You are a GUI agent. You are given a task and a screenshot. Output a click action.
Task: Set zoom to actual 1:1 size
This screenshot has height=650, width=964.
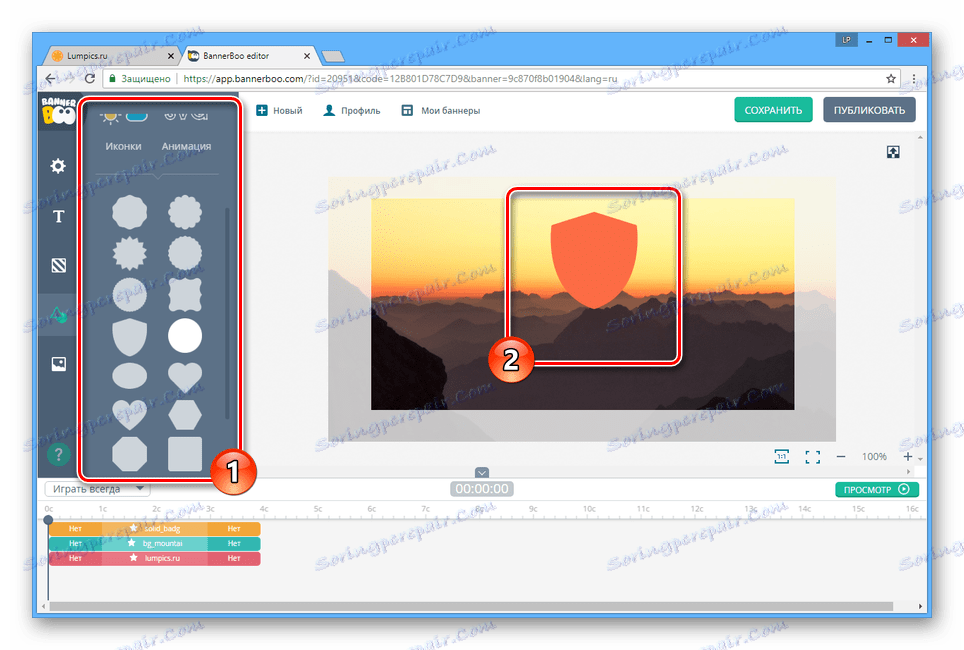[781, 457]
